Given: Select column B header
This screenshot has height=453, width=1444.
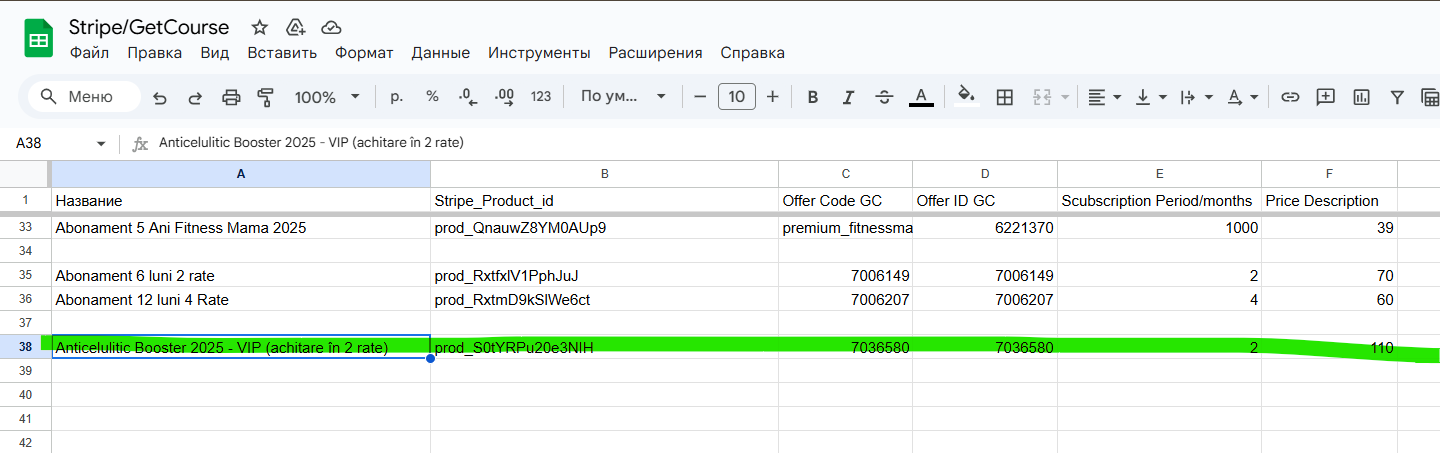Looking at the screenshot, I should click(x=604, y=174).
